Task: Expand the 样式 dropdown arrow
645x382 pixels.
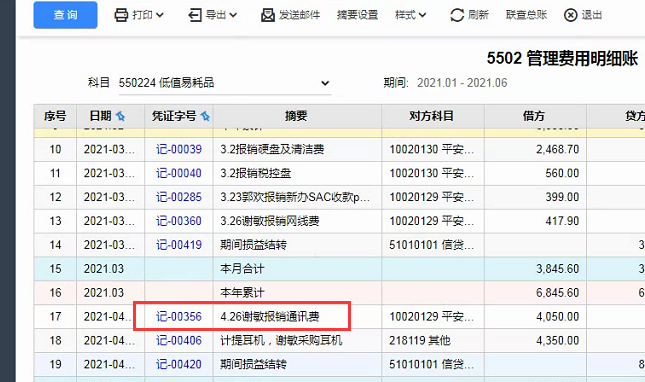Action: [x=422, y=15]
